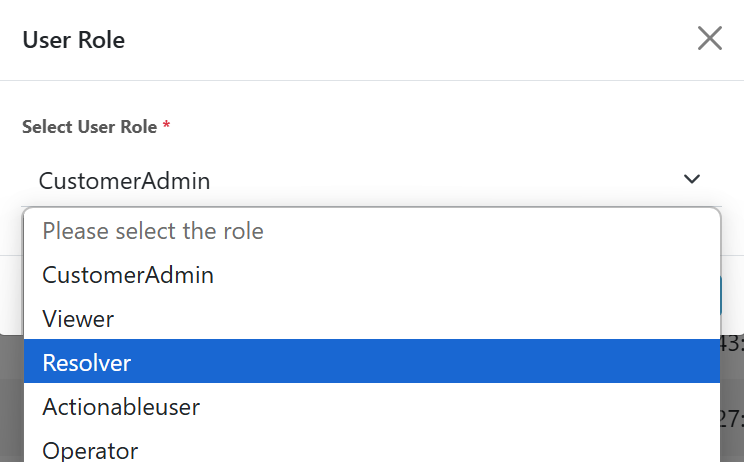This screenshot has height=462, width=744.
Task: Click empty header space beside the title
Action: (x=400, y=40)
